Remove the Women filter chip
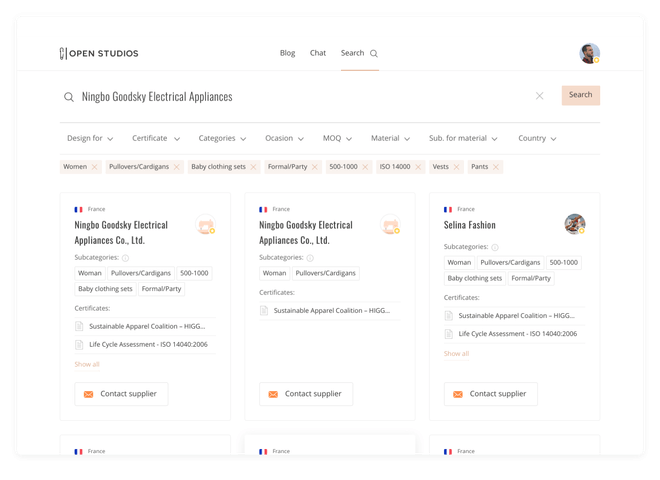660x480 pixels. pyautogui.click(x=94, y=167)
